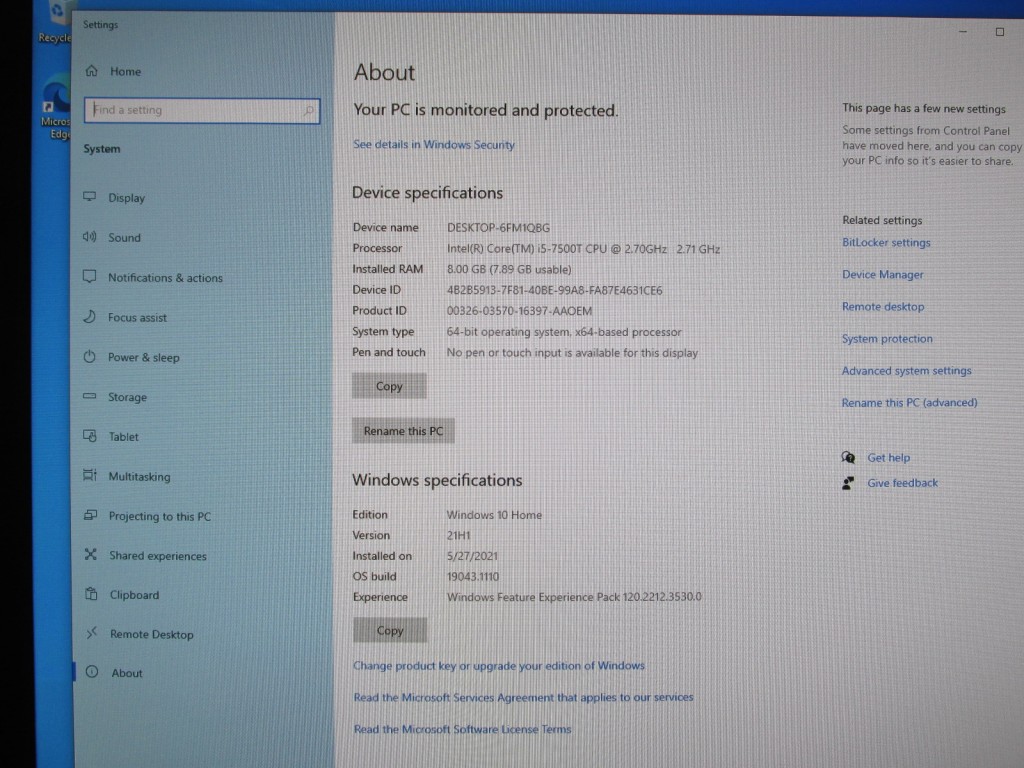
Task: Open Remote desktop related setting link
Action: pos(883,306)
